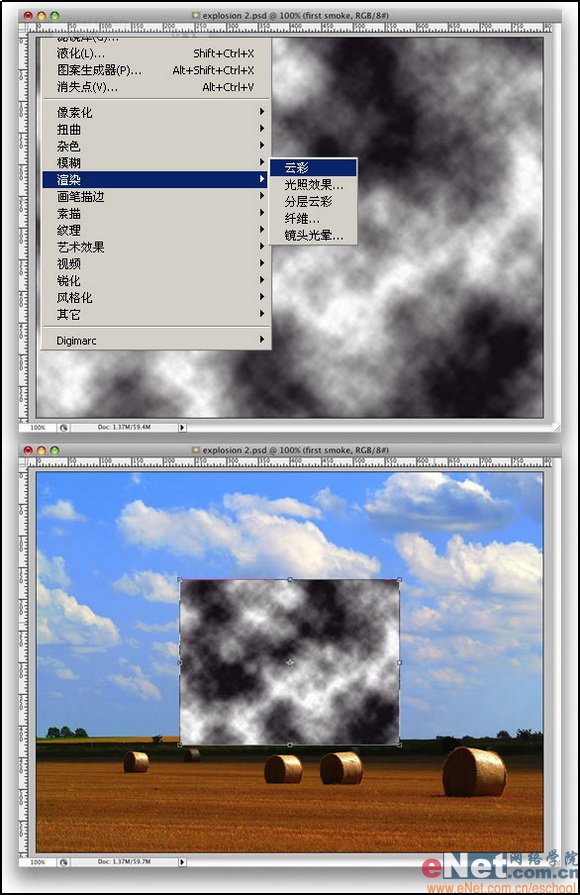Choose 光照效果... in the render submenu
This screenshot has width=580, height=895.
tap(313, 185)
